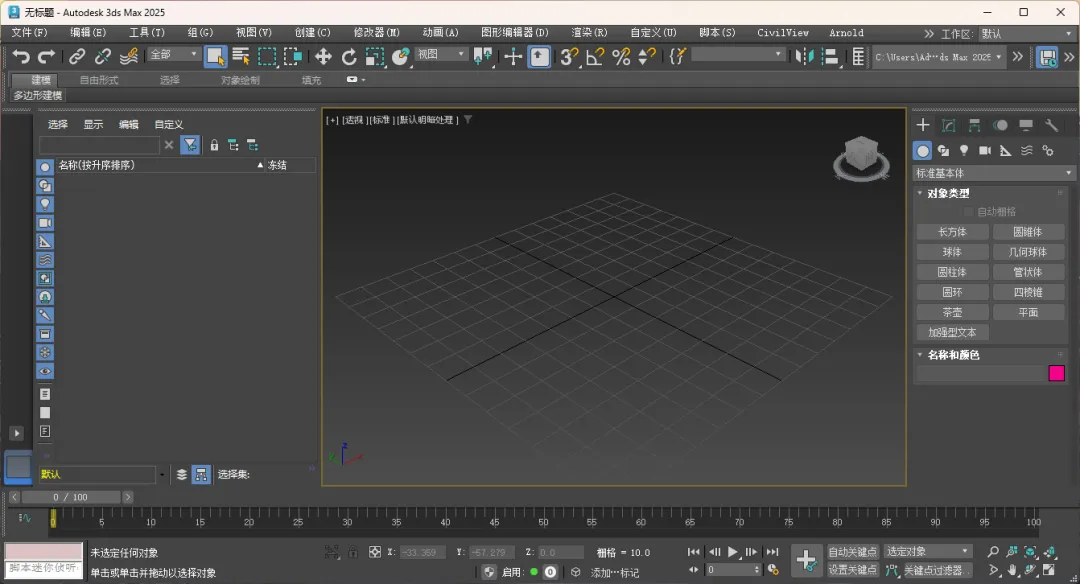Open the 渲染(R) menu
This screenshot has width=1080, height=584.
click(x=589, y=33)
